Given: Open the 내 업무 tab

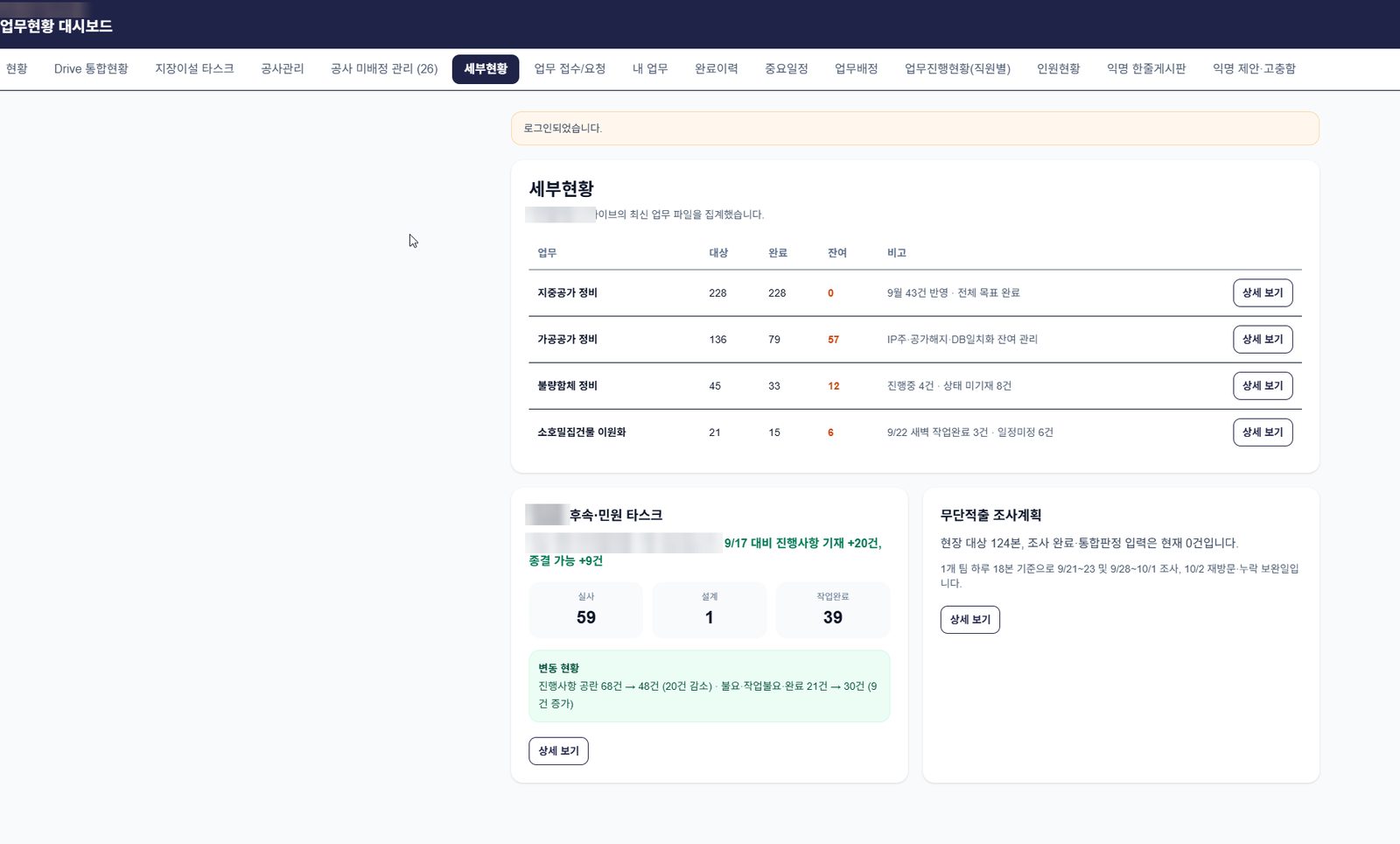Looking at the screenshot, I should point(650,69).
